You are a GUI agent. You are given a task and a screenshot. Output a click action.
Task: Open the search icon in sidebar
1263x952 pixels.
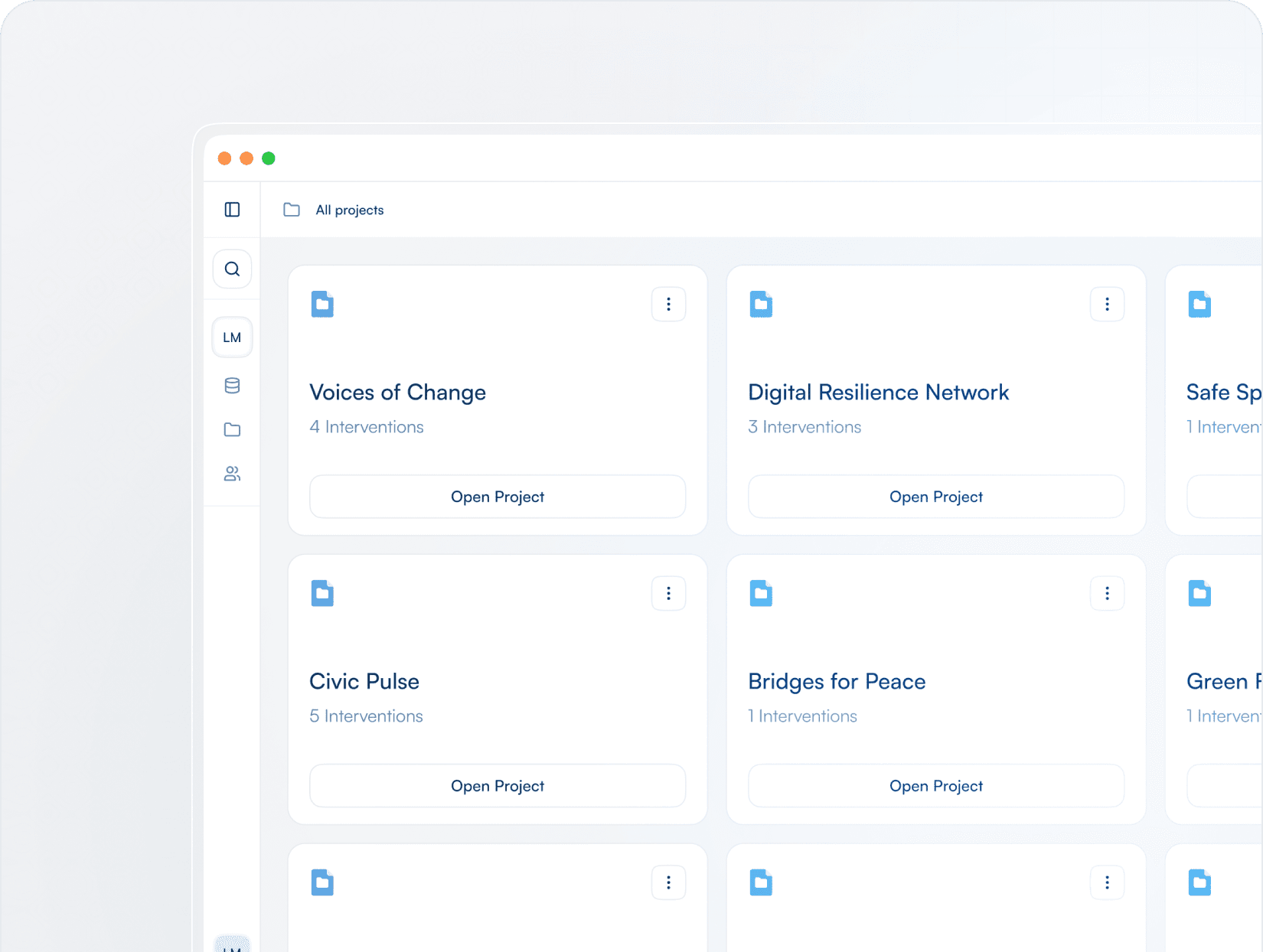pos(232,269)
